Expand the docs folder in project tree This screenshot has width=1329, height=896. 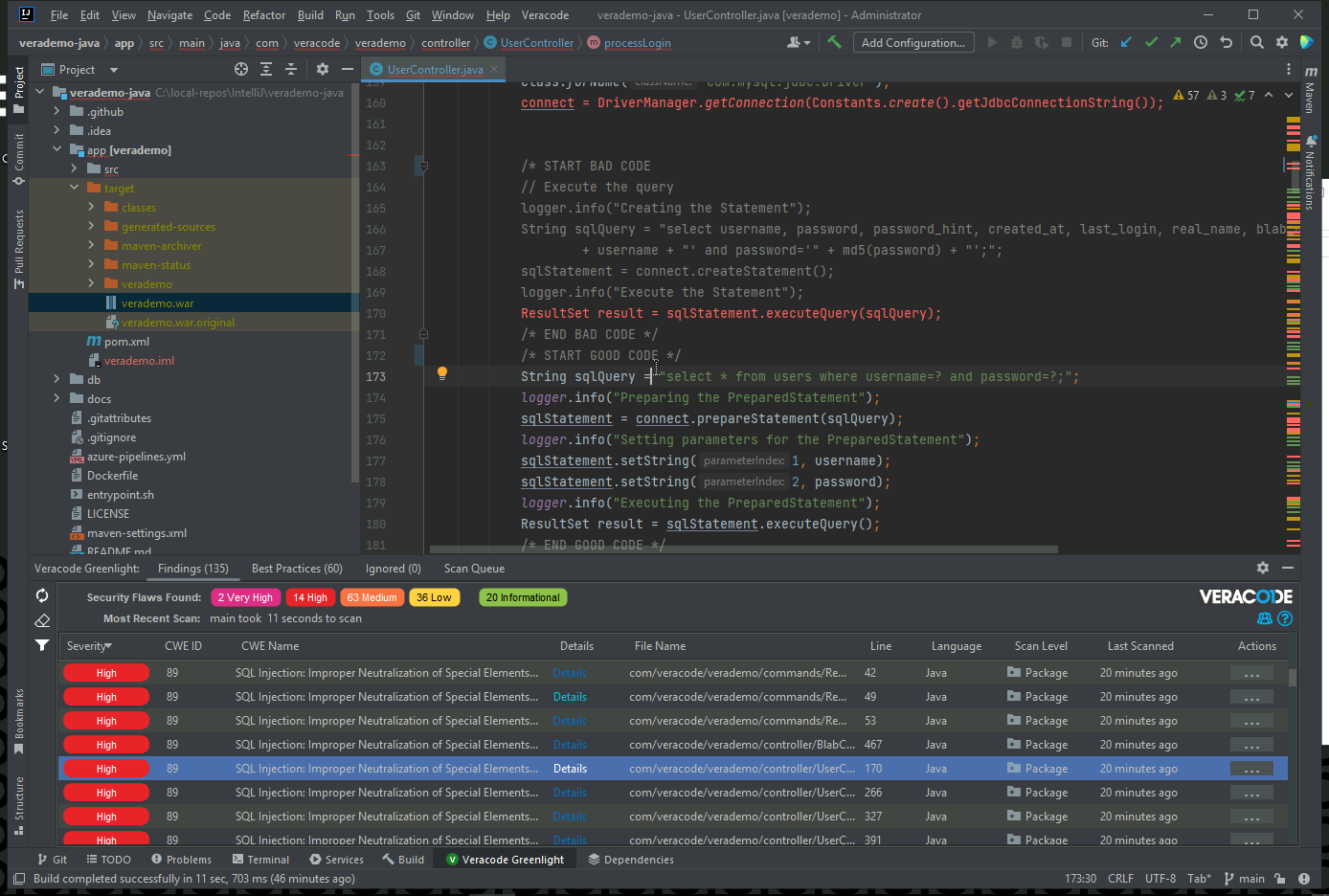pyautogui.click(x=56, y=398)
